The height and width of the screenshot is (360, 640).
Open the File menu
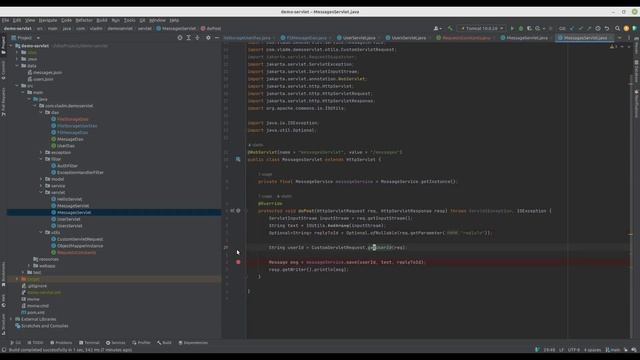pos(5,20)
